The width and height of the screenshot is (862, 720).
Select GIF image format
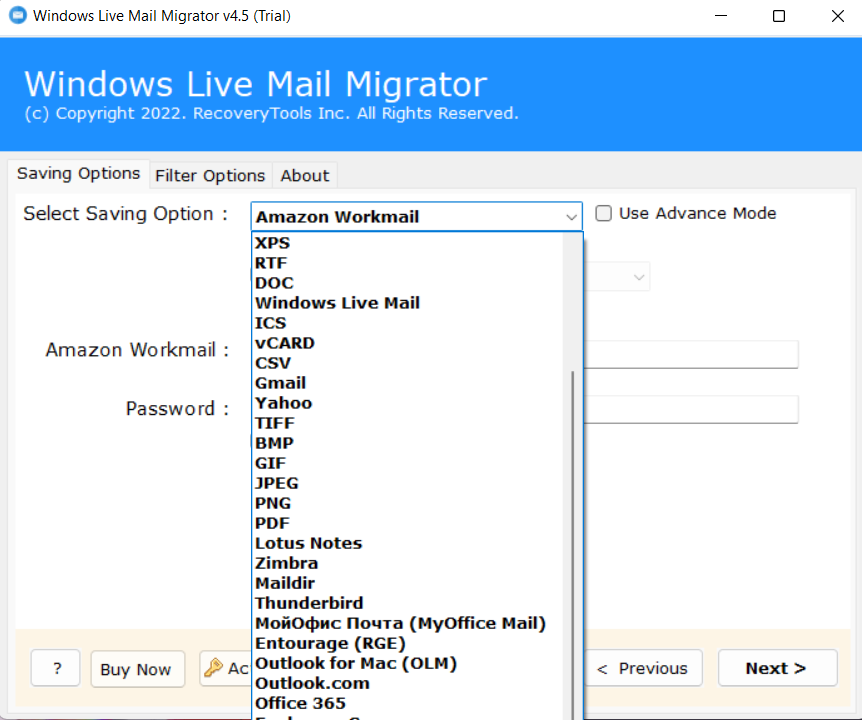[407, 463]
